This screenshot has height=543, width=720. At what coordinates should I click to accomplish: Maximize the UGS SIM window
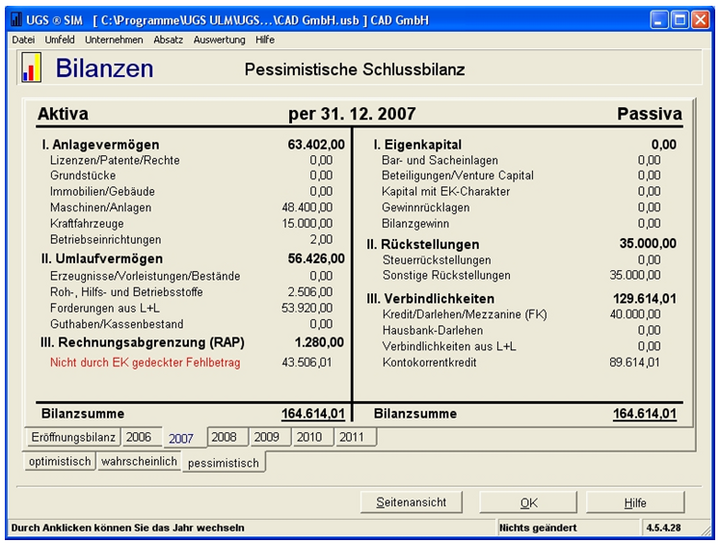tap(680, 20)
